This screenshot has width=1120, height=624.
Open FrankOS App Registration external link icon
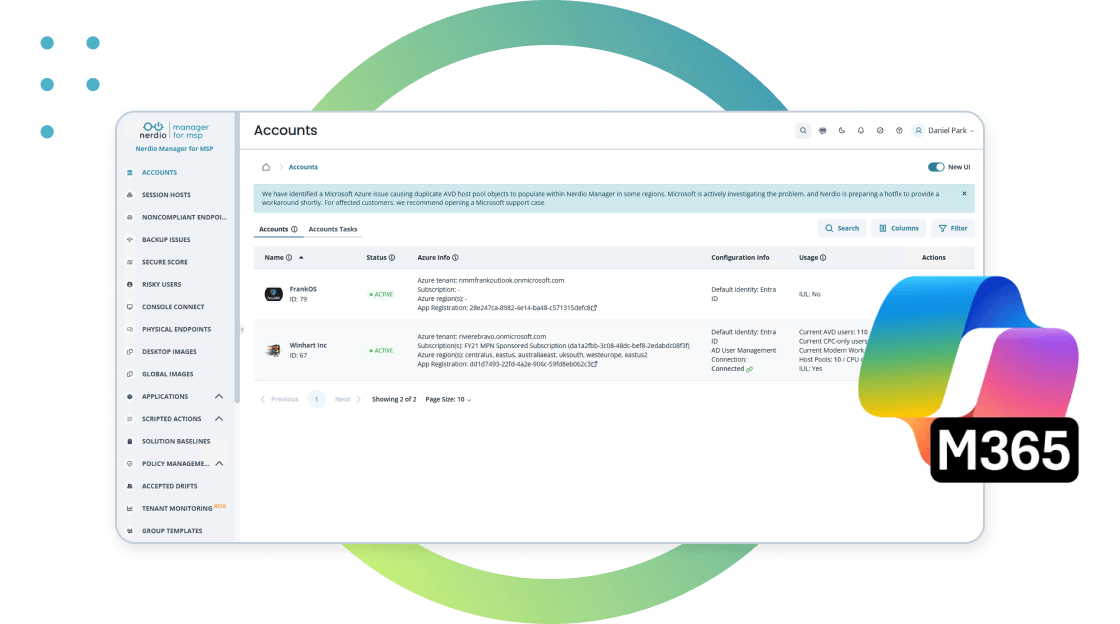point(594,308)
